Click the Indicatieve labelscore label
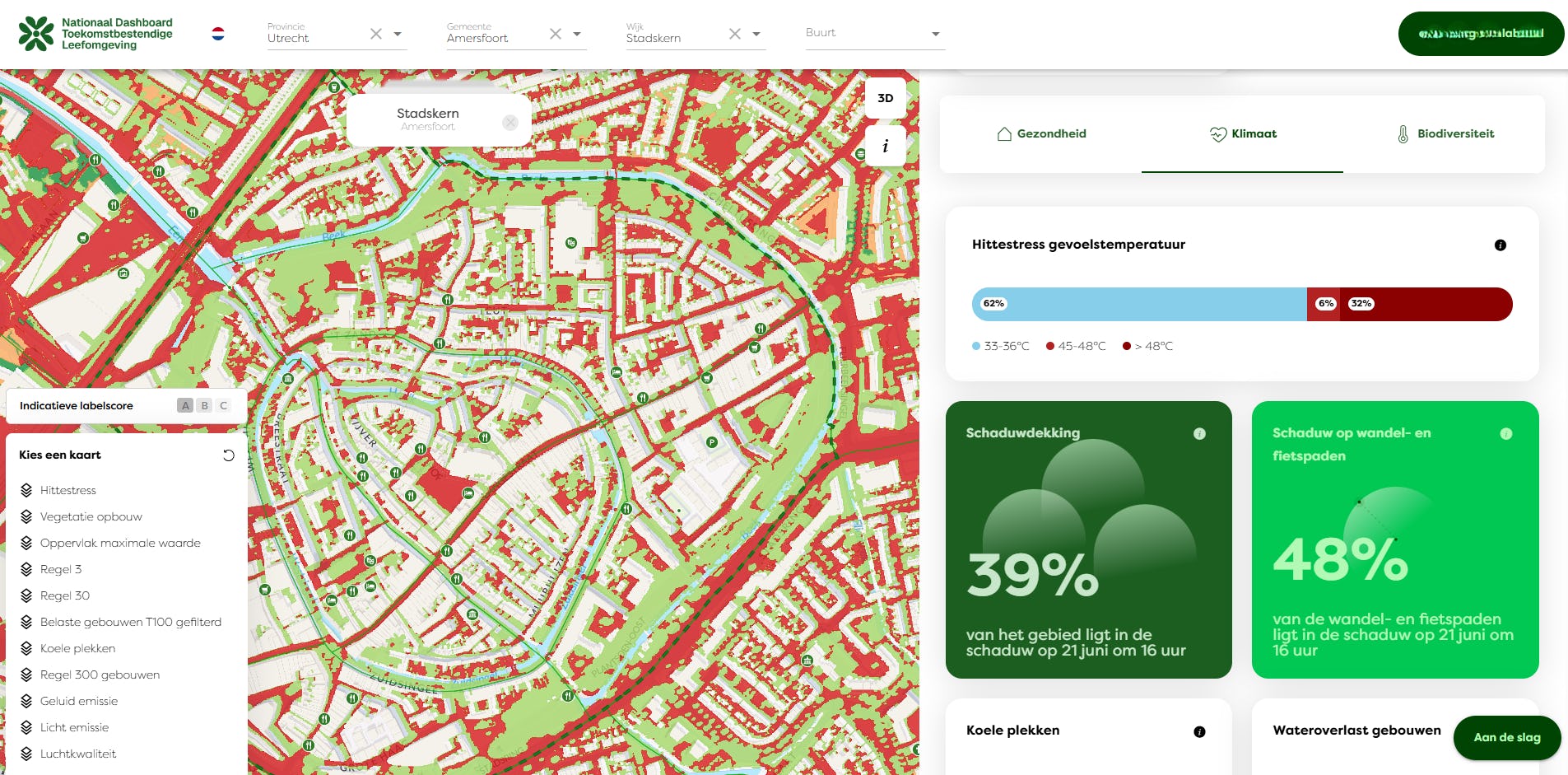The height and width of the screenshot is (775, 1568). click(77, 406)
